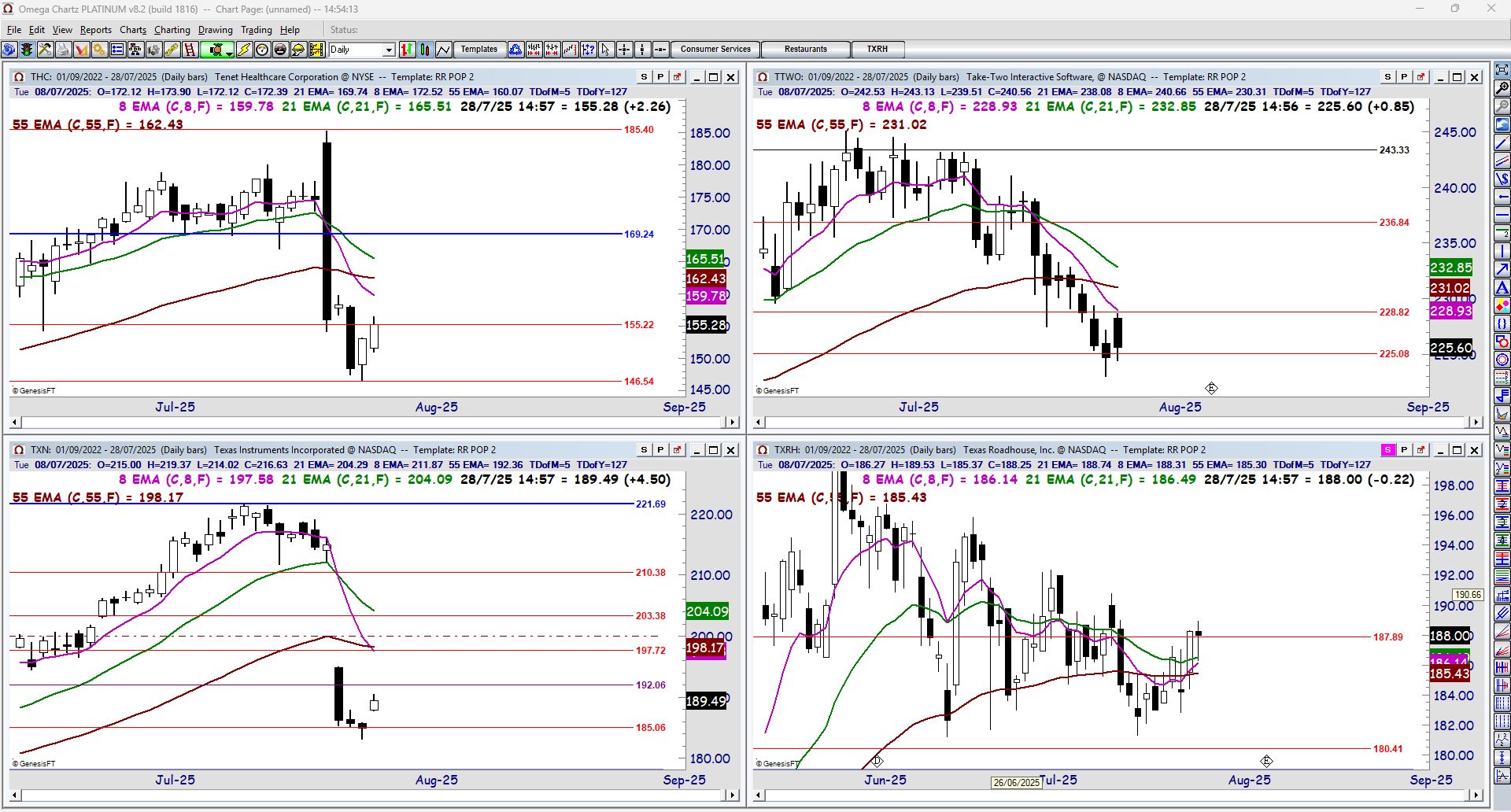Screen dimensions: 1511x812
Task: Click the Templates button
Action: point(479,50)
